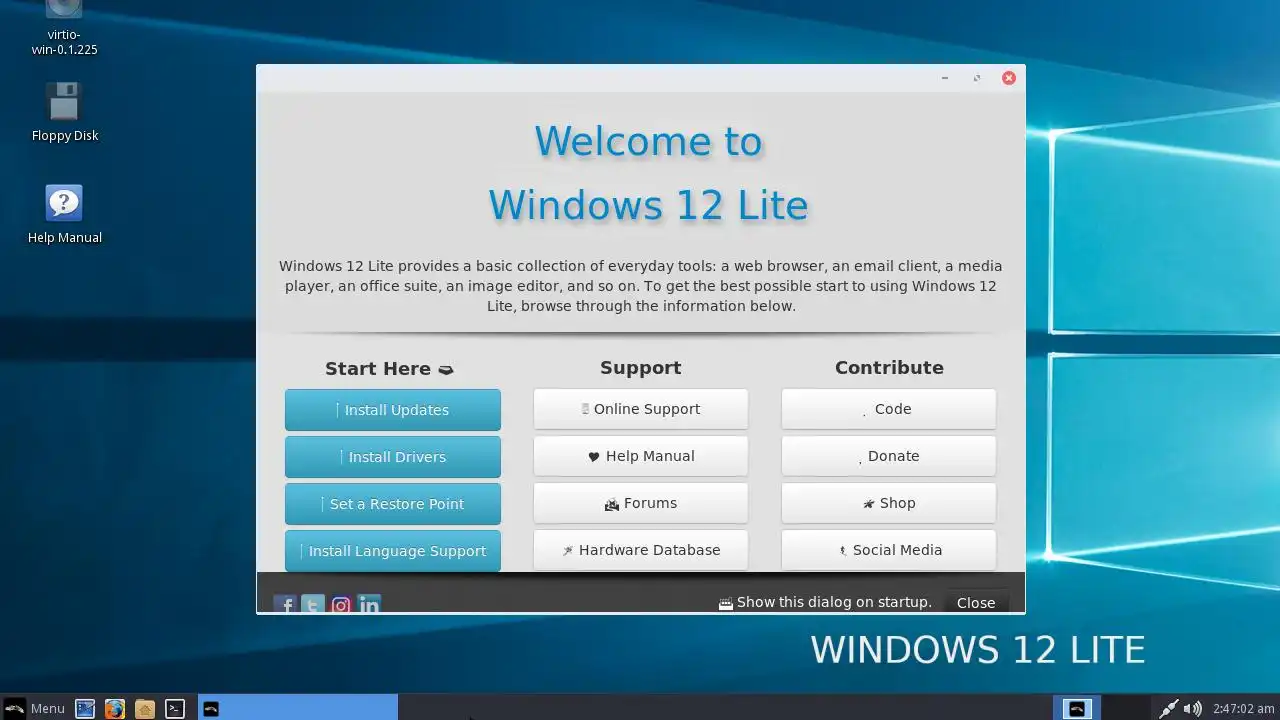Maximize the Welcome window

coord(977,78)
